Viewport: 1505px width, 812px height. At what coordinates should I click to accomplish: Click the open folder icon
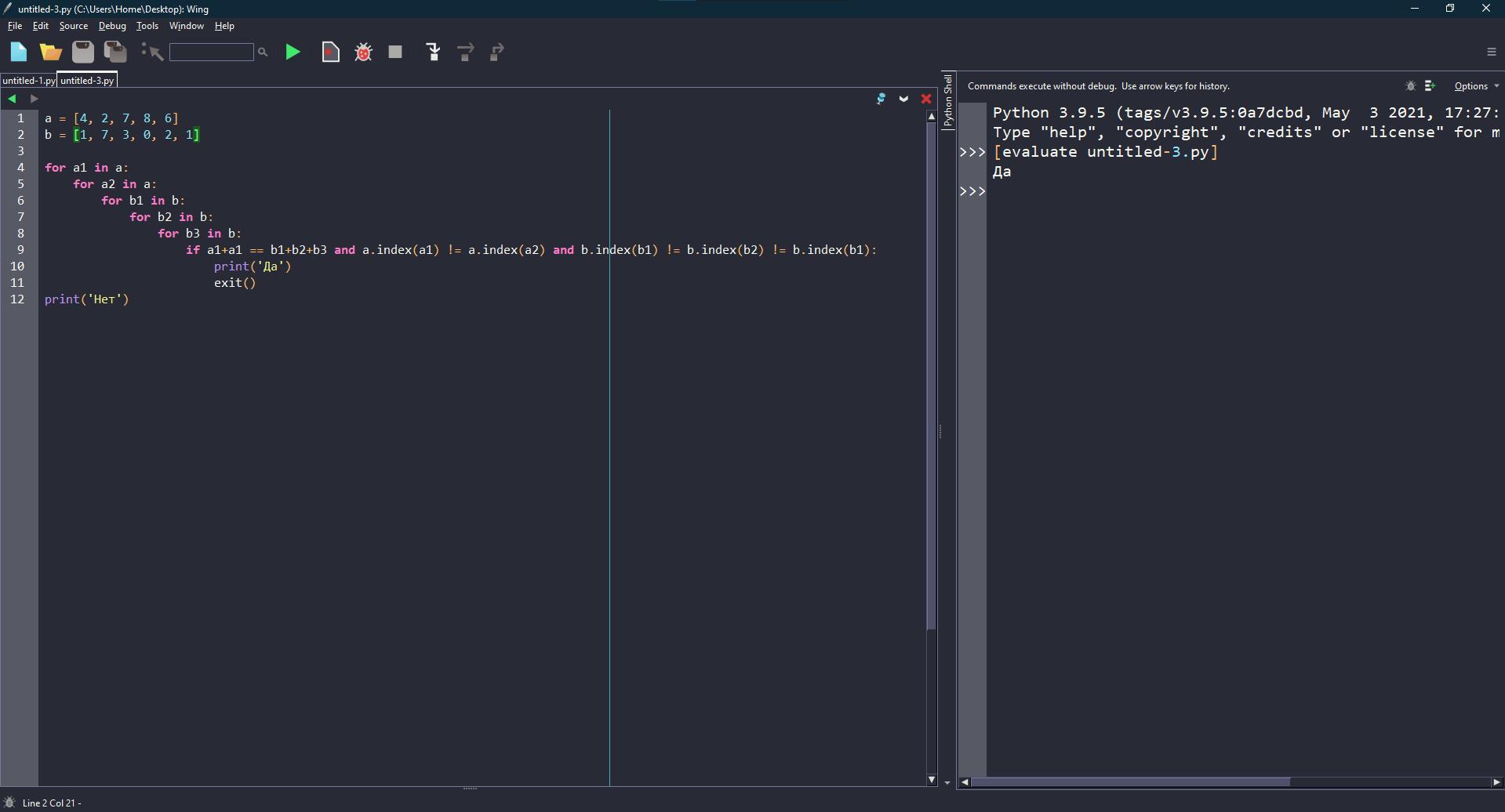click(x=51, y=53)
